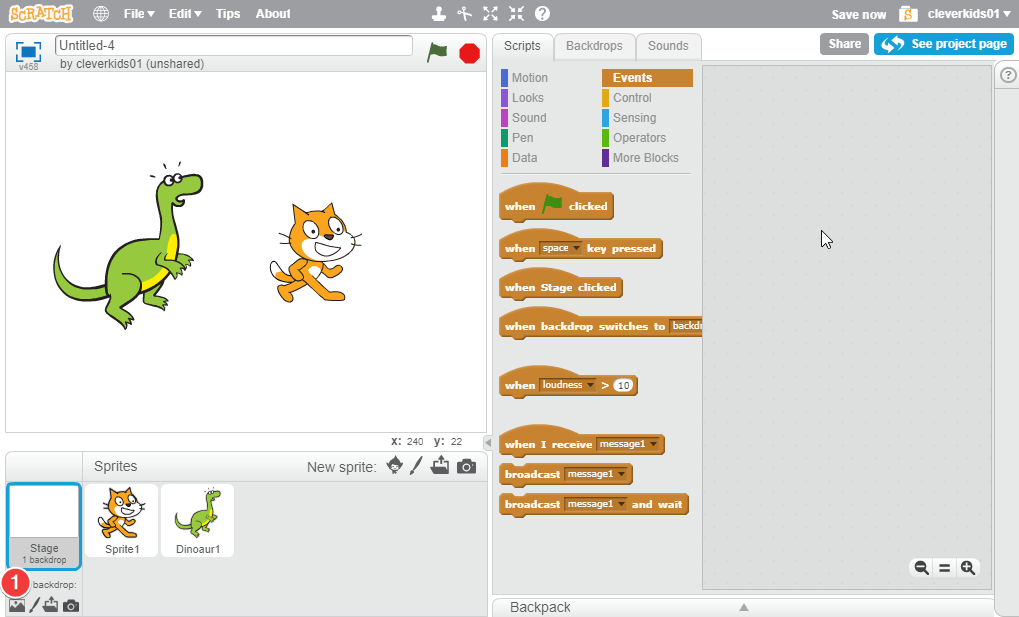1019x617 pixels.
Task: Choose new sprite from library
Action: (x=394, y=466)
